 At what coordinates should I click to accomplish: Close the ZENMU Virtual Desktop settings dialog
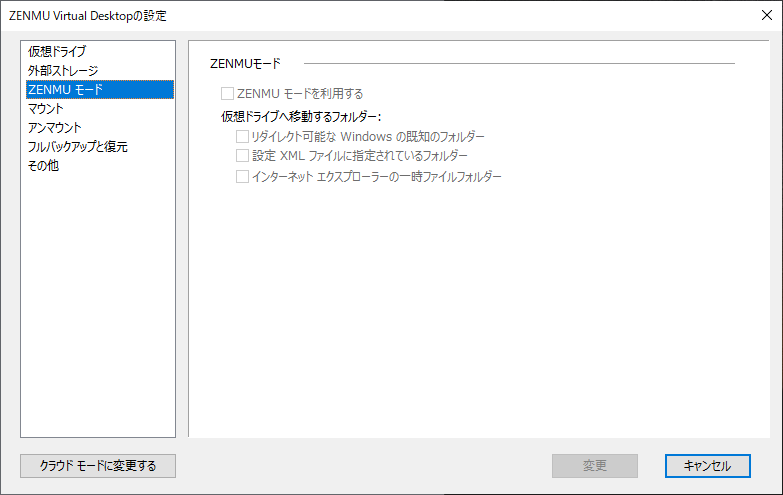click(x=767, y=15)
